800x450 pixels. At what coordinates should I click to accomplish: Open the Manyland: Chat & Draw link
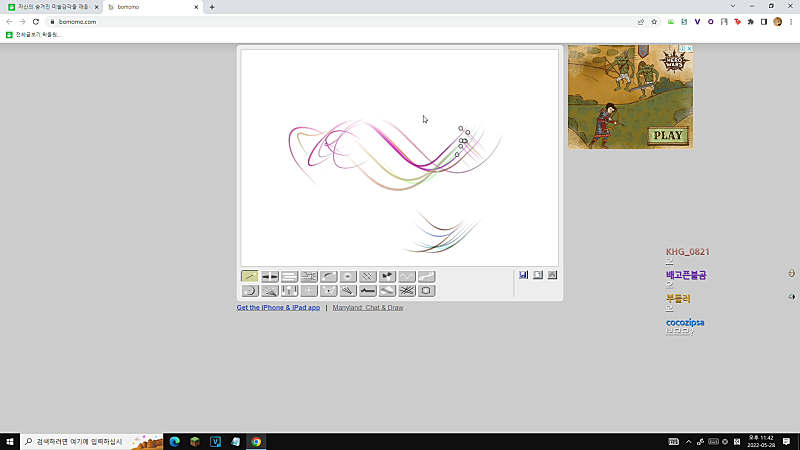click(368, 308)
